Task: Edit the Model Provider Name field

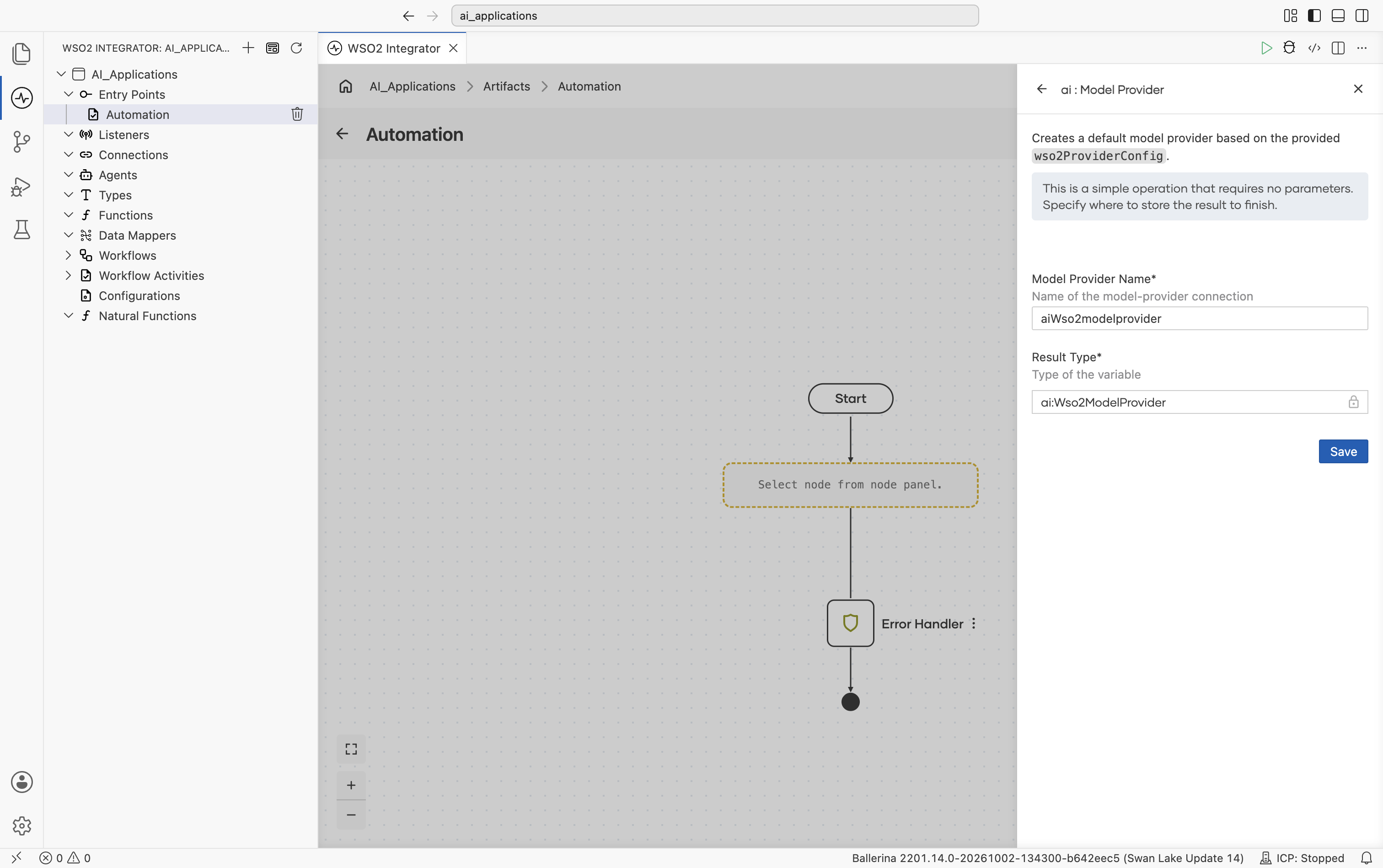Action: pyautogui.click(x=1199, y=319)
